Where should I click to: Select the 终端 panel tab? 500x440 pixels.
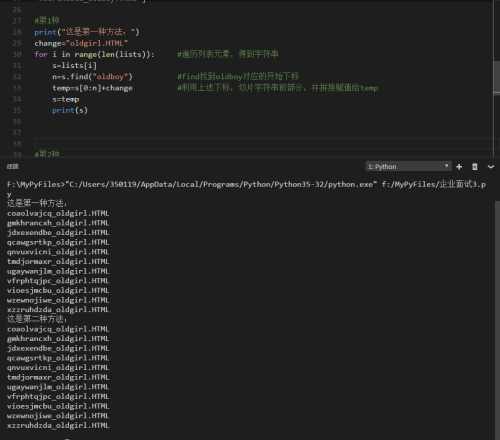pyautogui.click(x=13, y=166)
